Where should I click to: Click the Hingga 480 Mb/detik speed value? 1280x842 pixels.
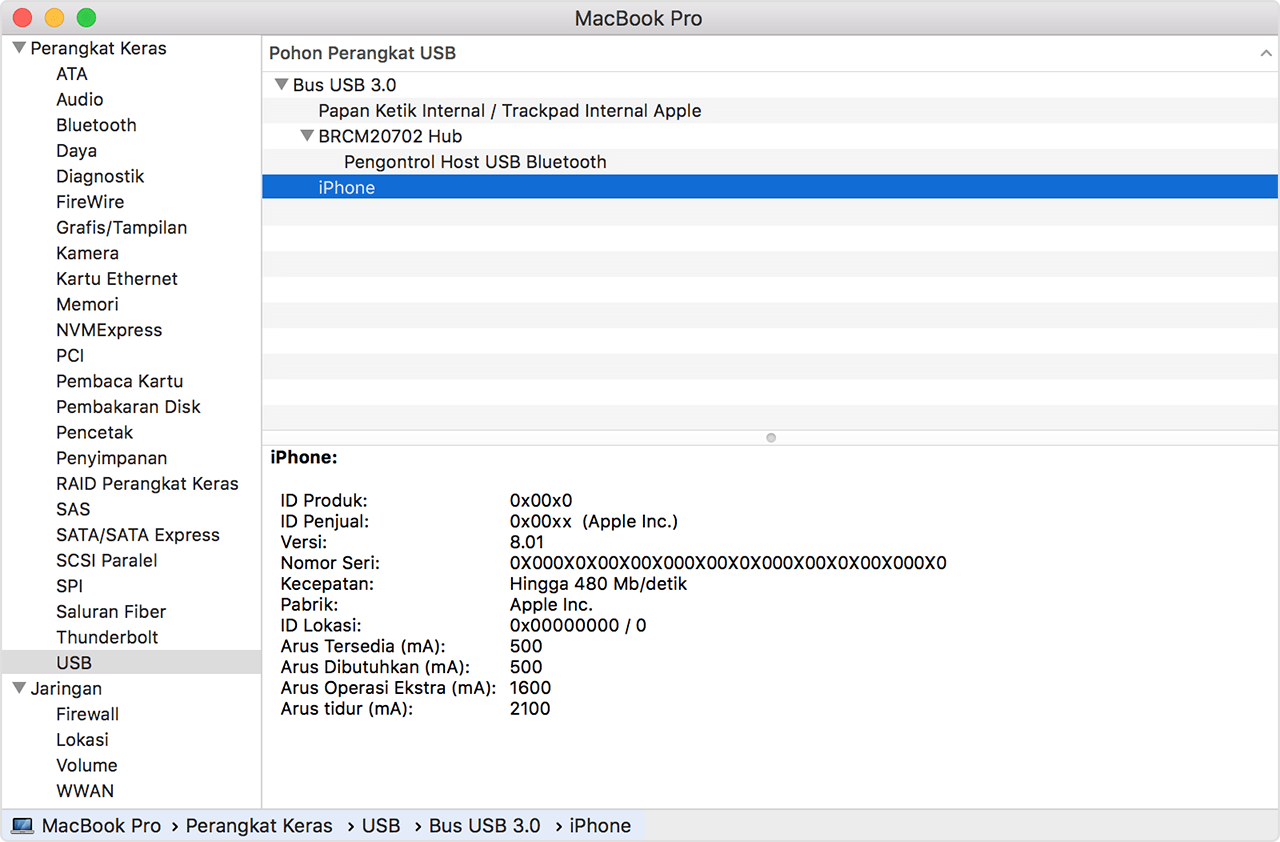tap(598, 584)
